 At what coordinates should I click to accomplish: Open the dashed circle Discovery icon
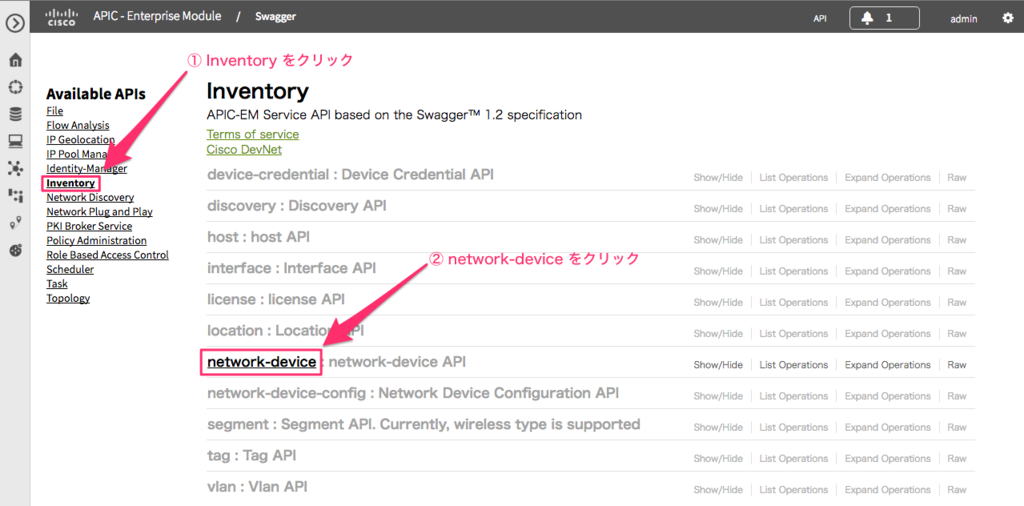pyautogui.click(x=16, y=87)
